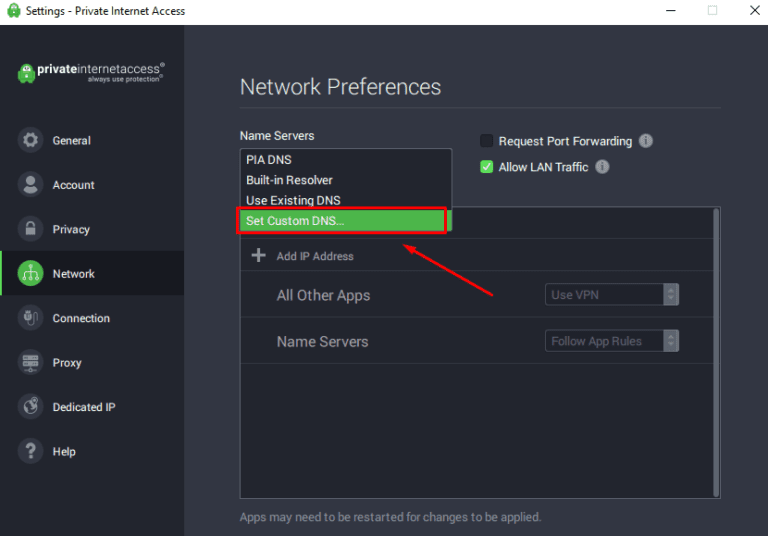
Task: Enable the Request Port Forwarding checkbox
Action: coord(487,141)
